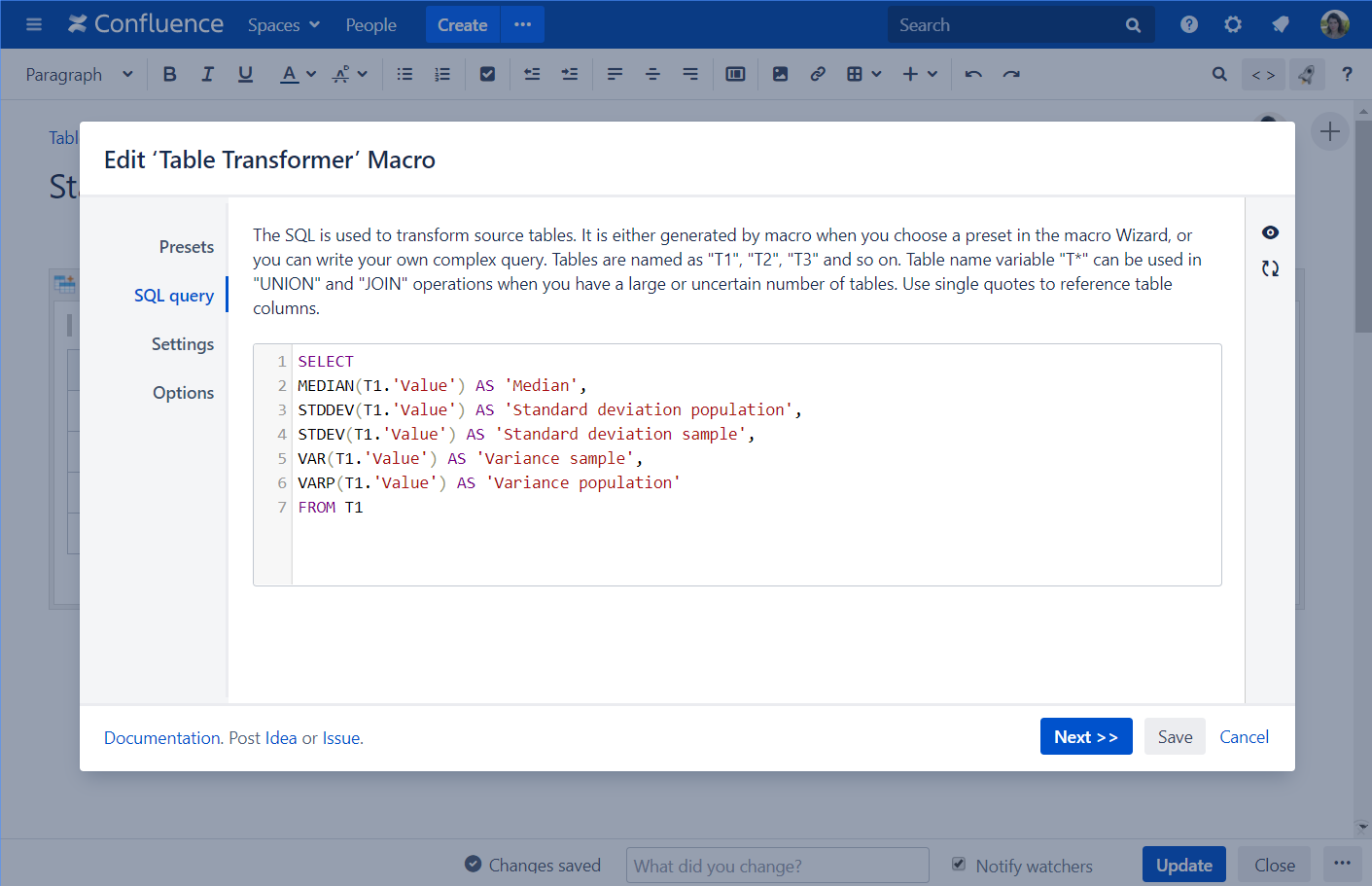Open the Presets section
1372x886 pixels.
pos(186,246)
